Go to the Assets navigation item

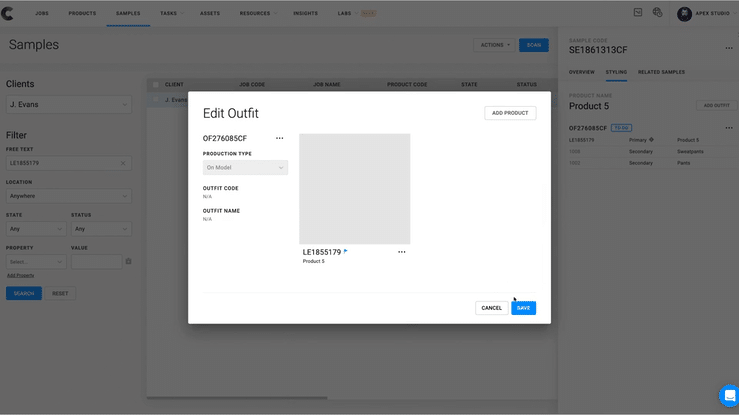pyautogui.click(x=210, y=13)
